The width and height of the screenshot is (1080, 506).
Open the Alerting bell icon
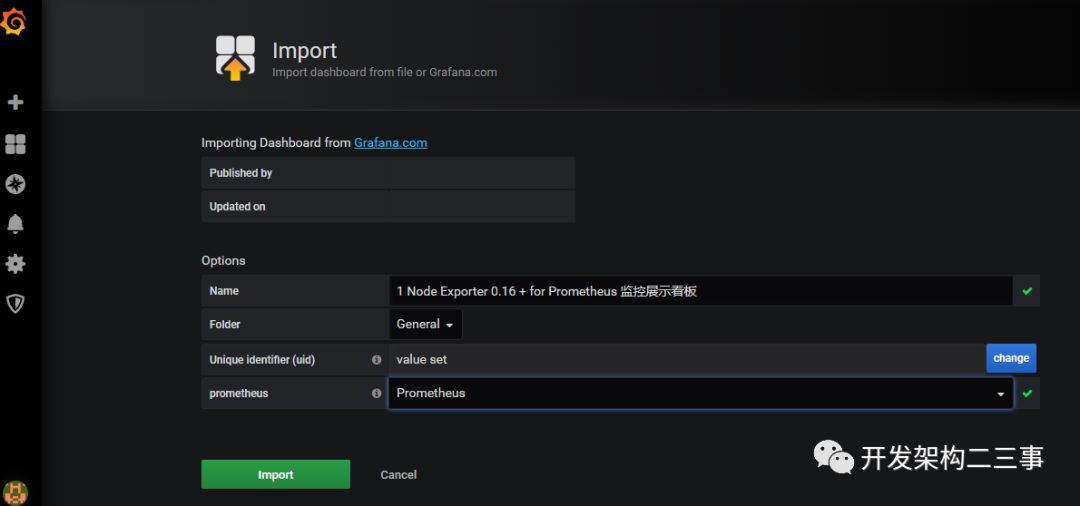click(x=15, y=224)
